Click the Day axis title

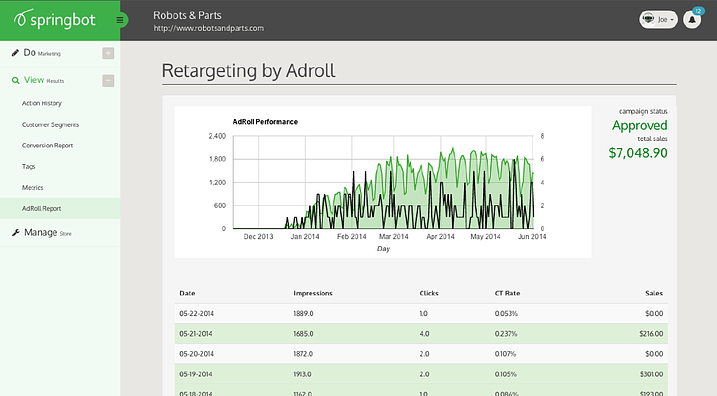click(x=383, y=249)
